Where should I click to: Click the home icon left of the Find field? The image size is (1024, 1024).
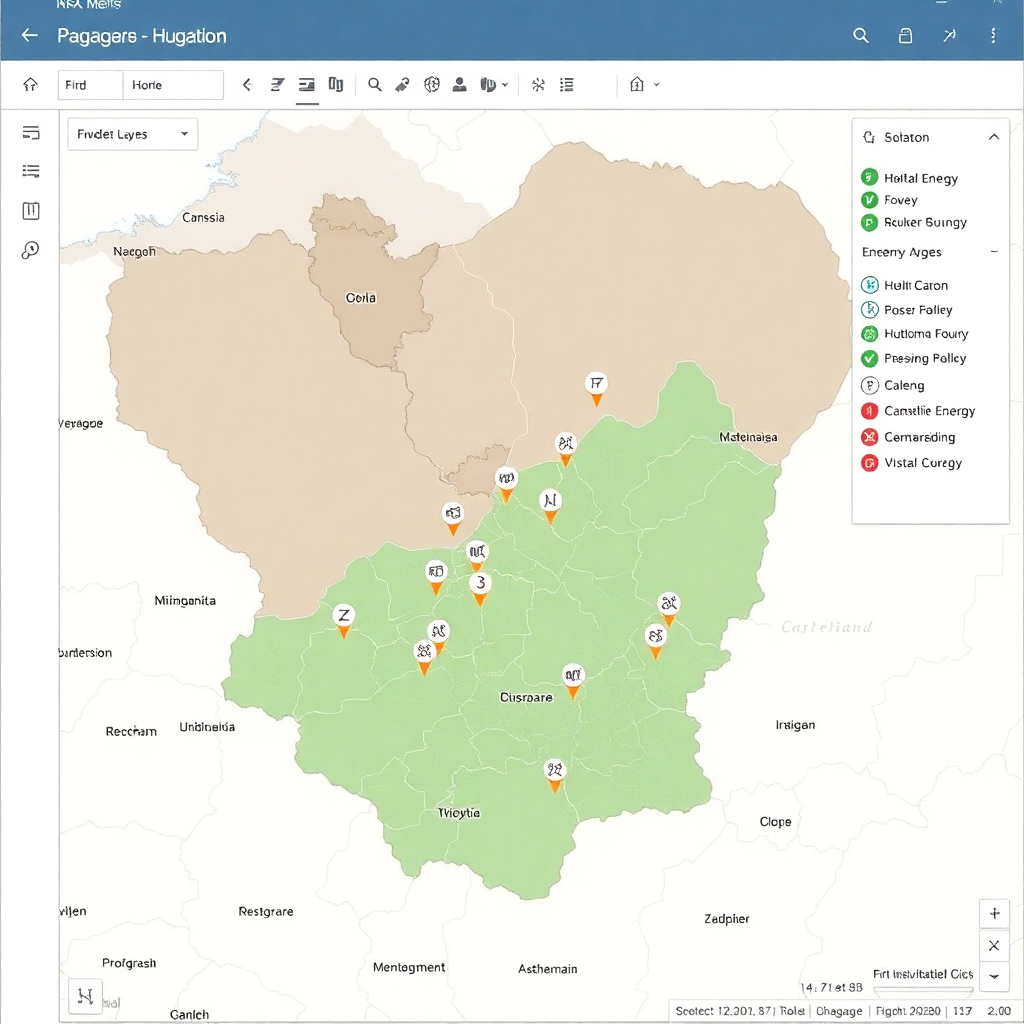30,85
